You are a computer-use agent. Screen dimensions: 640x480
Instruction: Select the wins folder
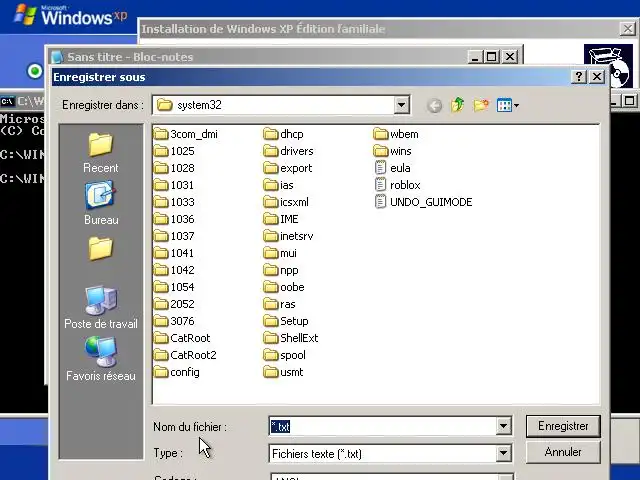[393, 151]
